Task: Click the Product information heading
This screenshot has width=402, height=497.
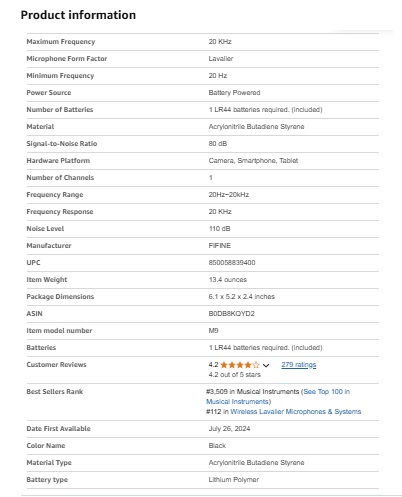Action: [78, 15]
